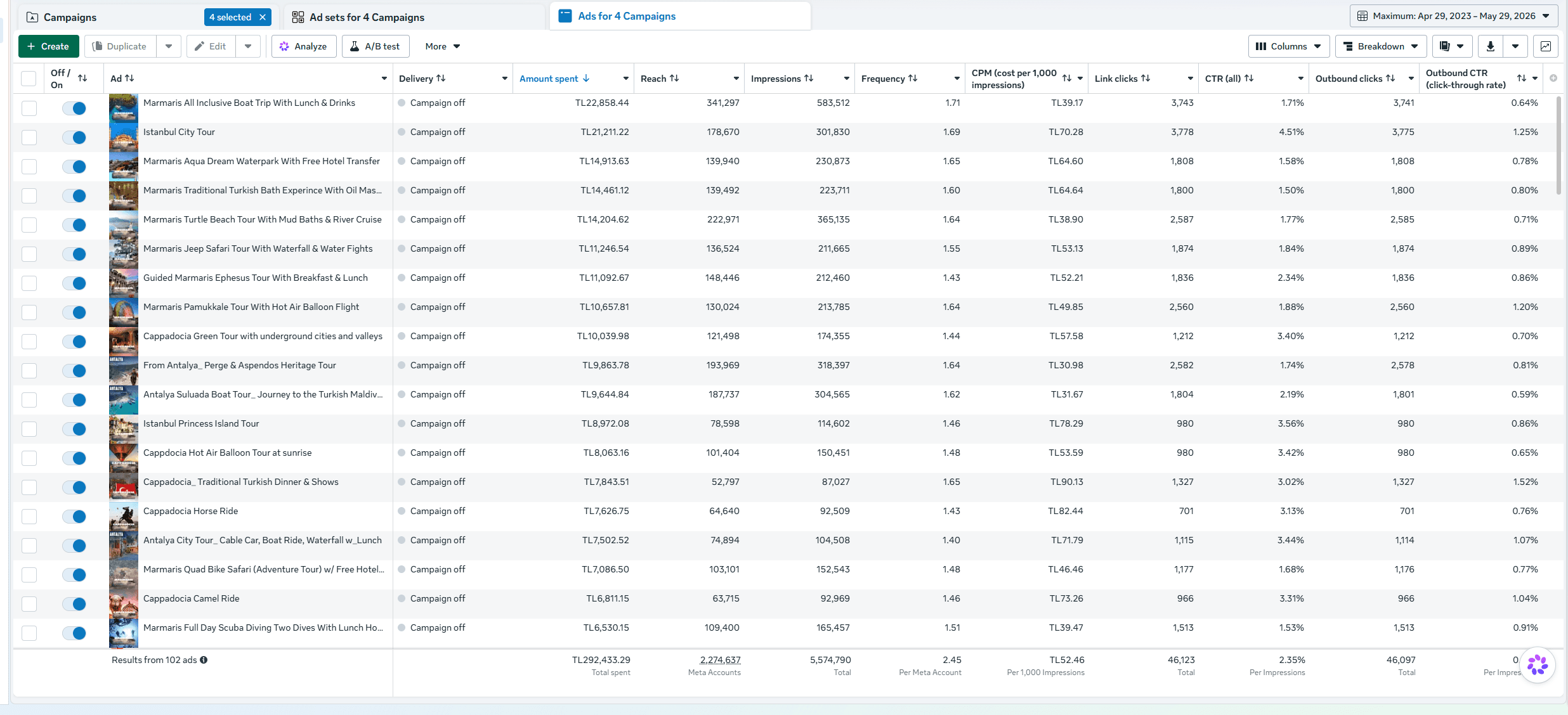
Task: Toggle off Marmaris Jeep Safari Tour ad
Action: 74,254
